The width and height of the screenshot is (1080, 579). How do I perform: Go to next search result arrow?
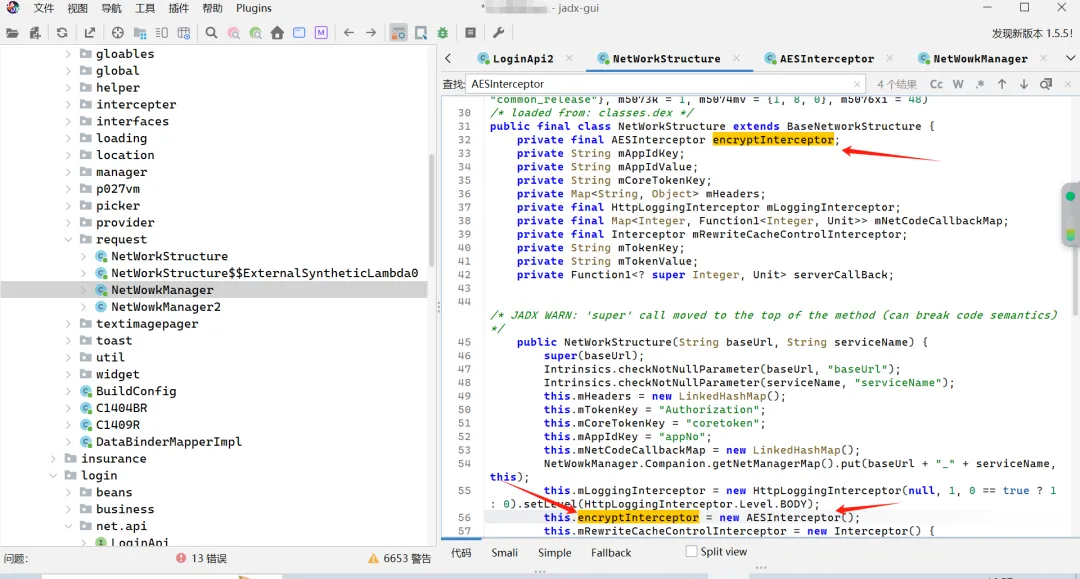pyautogui.click(x=1024, y=84)
